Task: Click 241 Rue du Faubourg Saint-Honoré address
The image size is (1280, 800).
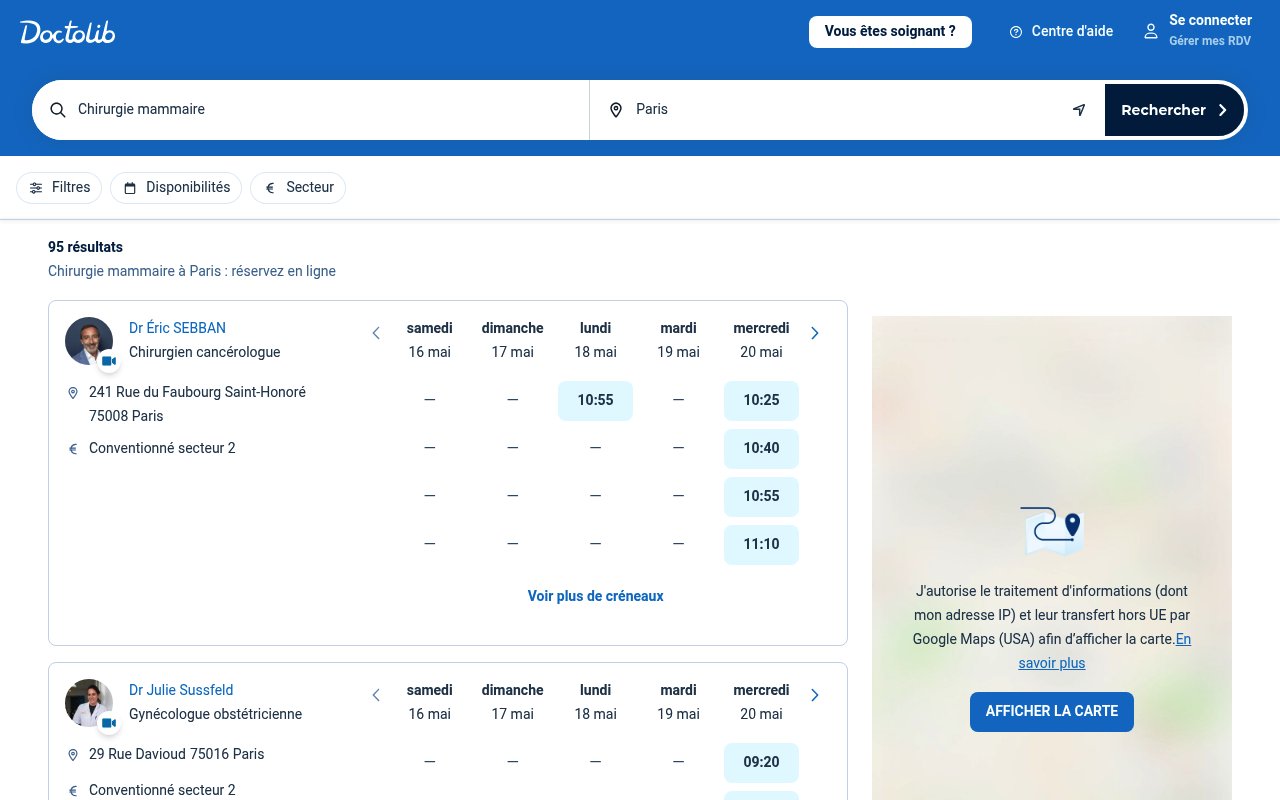Action: pyautogui.click(x=197, y=404)
